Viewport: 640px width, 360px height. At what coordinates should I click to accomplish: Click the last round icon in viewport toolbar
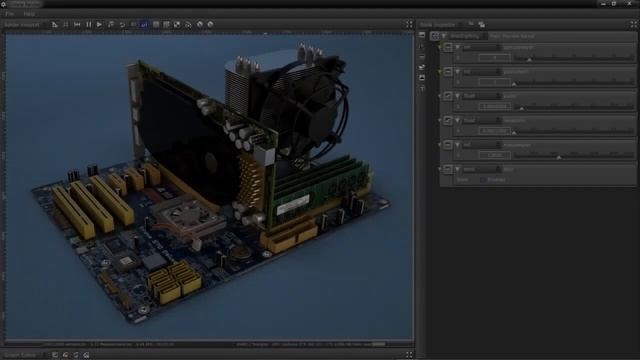[211, 24]
